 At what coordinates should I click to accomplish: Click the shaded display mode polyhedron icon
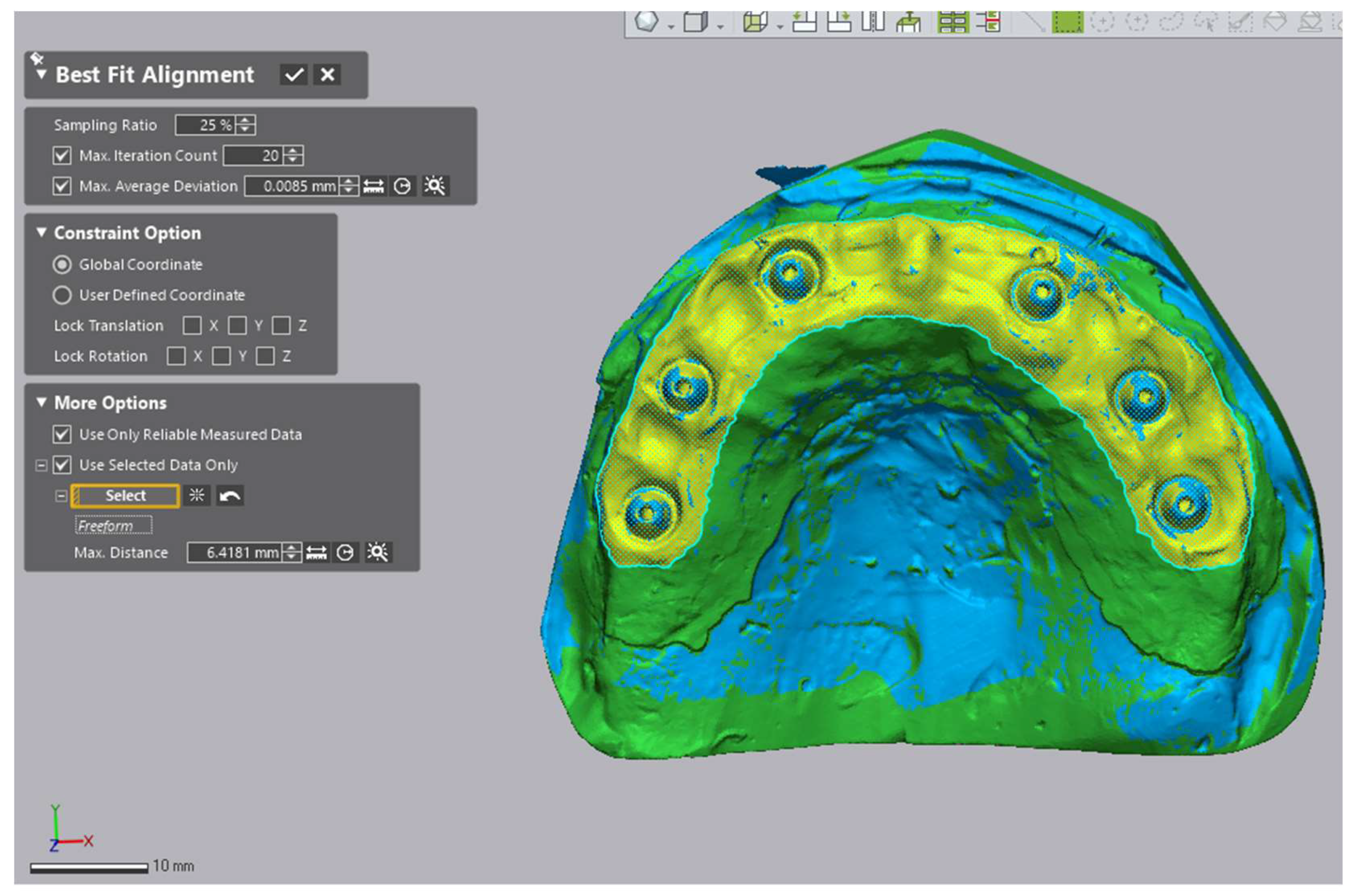pyautogui.click(x=647, y=23)
